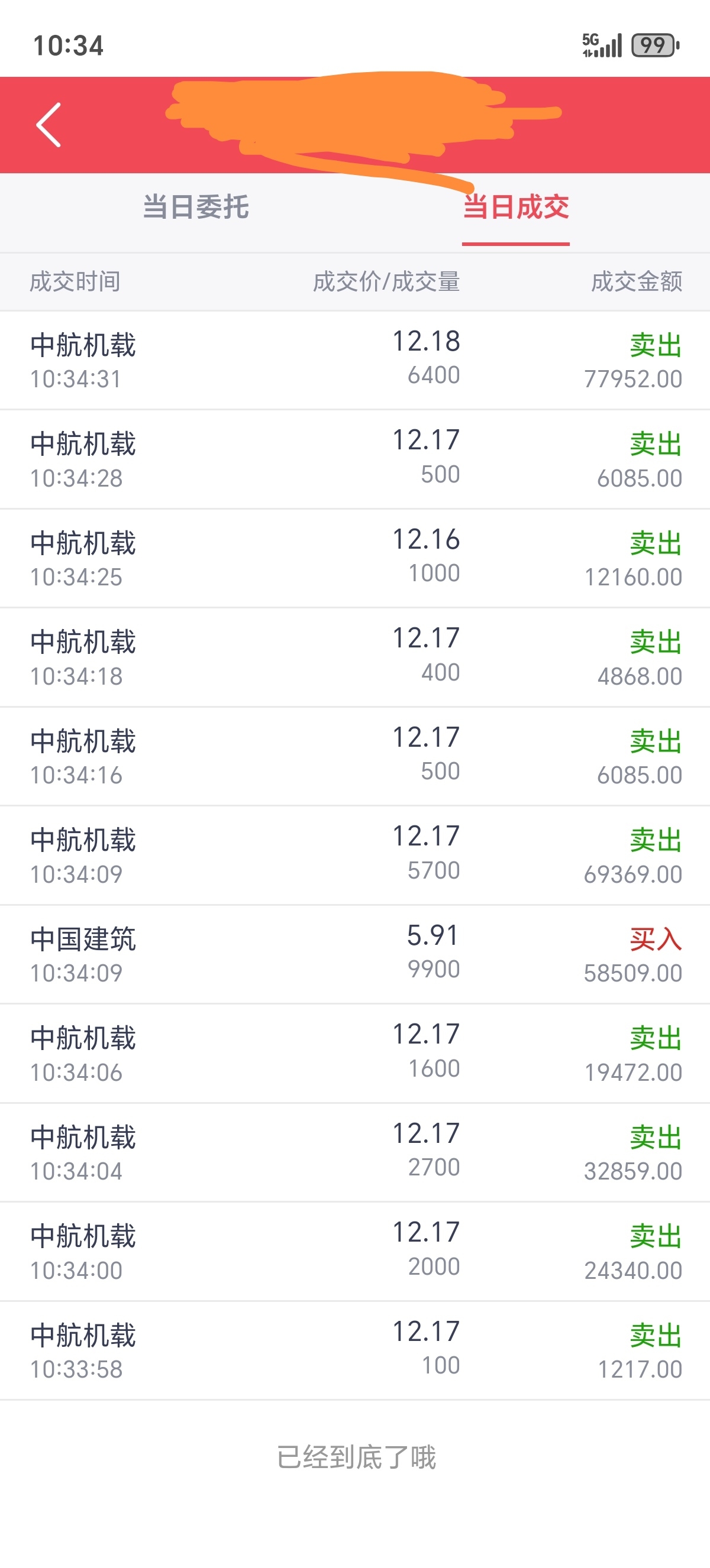The width and height of the screenshot is (710, 1568).
Task: Open the 中航机载 trade at 10:34:06
Action: [x=355, y=1054]
